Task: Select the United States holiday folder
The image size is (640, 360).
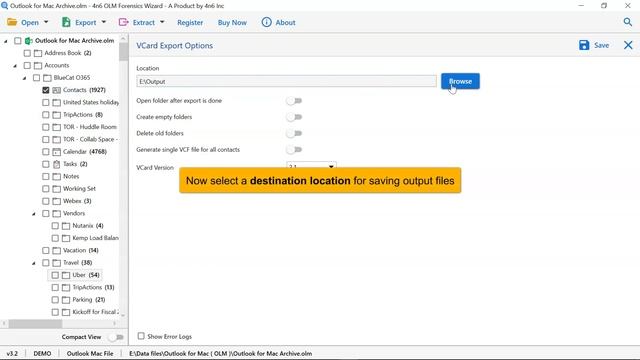Action: (x=91, y=102)
